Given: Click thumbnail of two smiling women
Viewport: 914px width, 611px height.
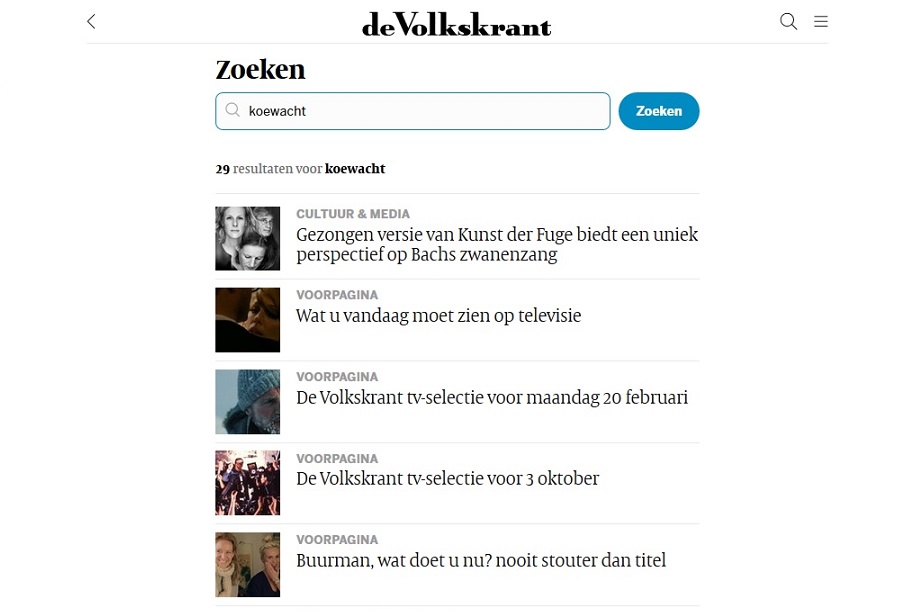Looking at the screenshot, I should pyautogui.click(x=247, y=564).
